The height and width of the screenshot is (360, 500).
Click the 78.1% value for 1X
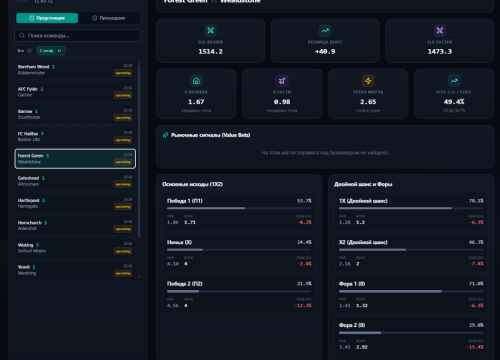point(476,201)
